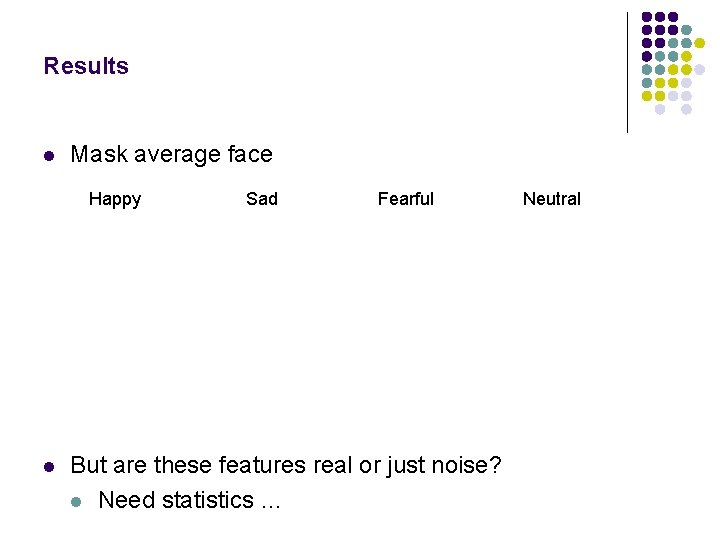Click the 'Happy' column label

coord(115,199)
